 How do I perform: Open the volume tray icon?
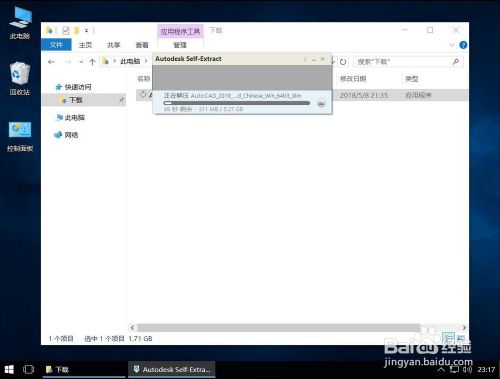click(467, 369)
